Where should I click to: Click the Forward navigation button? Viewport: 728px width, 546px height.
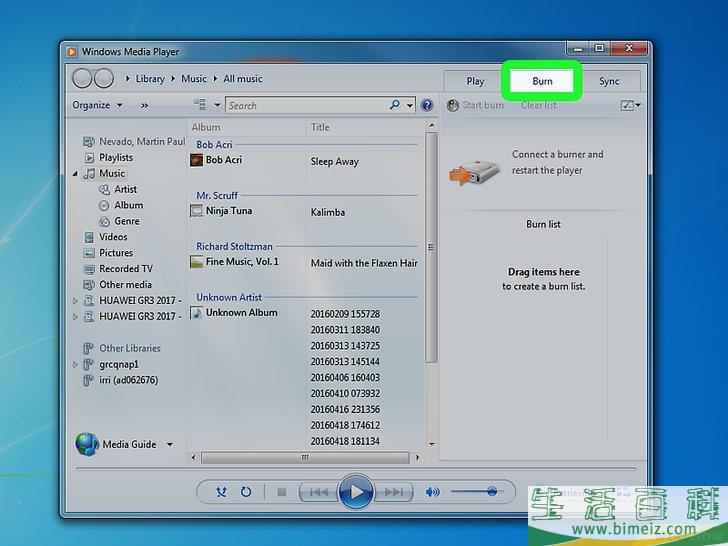point(104,78)
